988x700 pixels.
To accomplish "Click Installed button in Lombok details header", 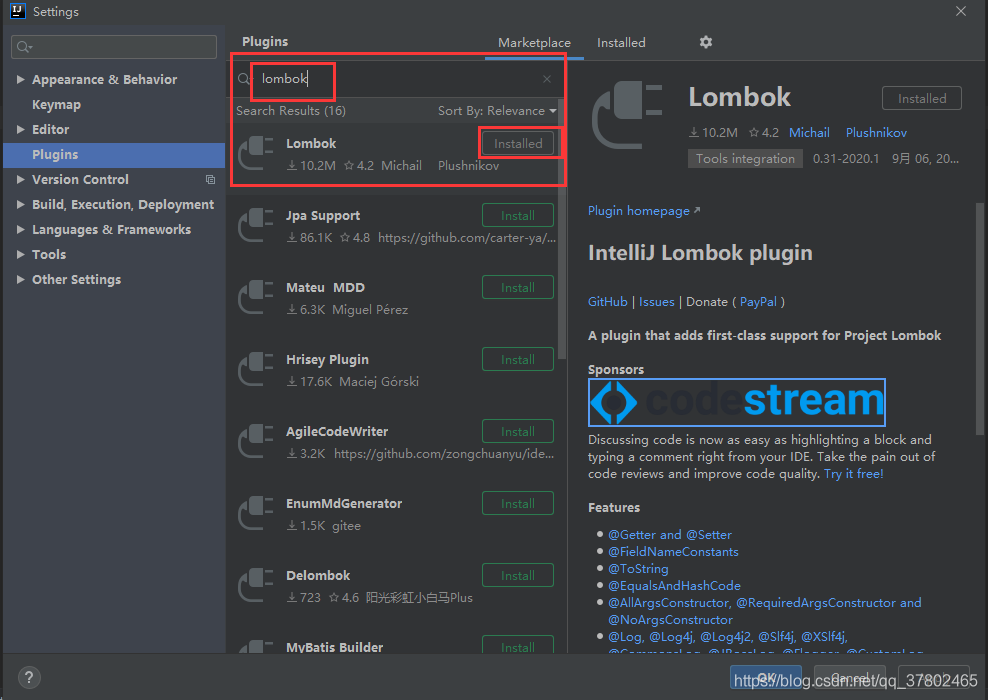I will click(922, 98).
